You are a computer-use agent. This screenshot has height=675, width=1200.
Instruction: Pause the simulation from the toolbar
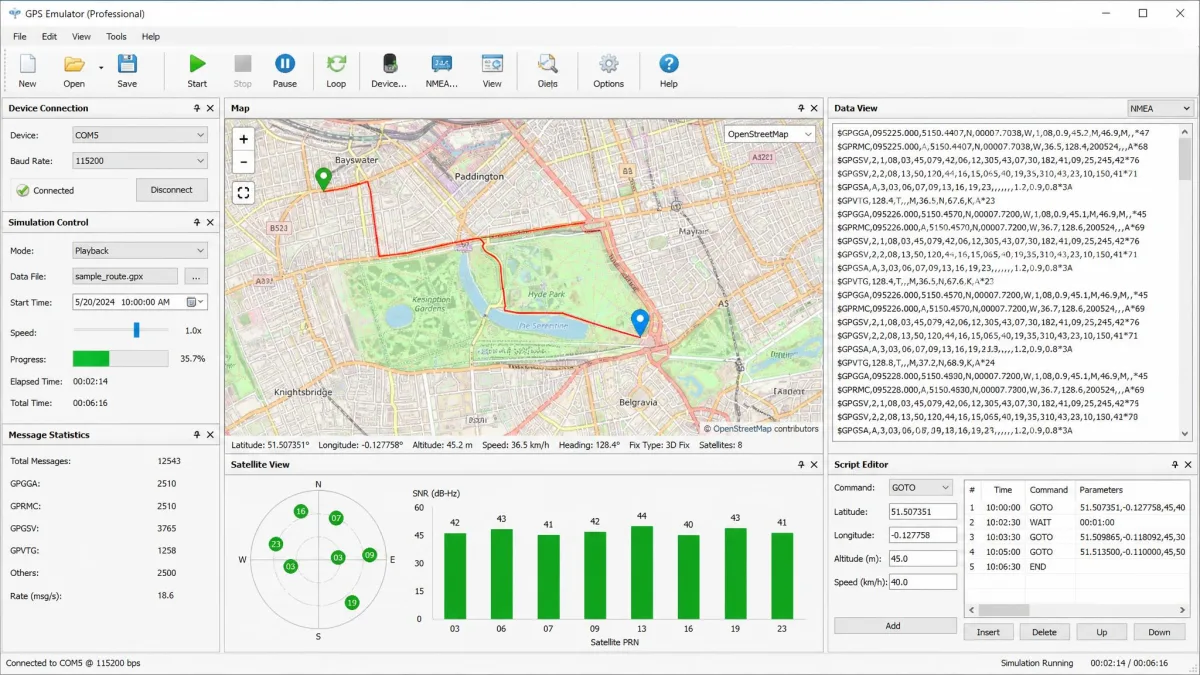pos(285,65)
